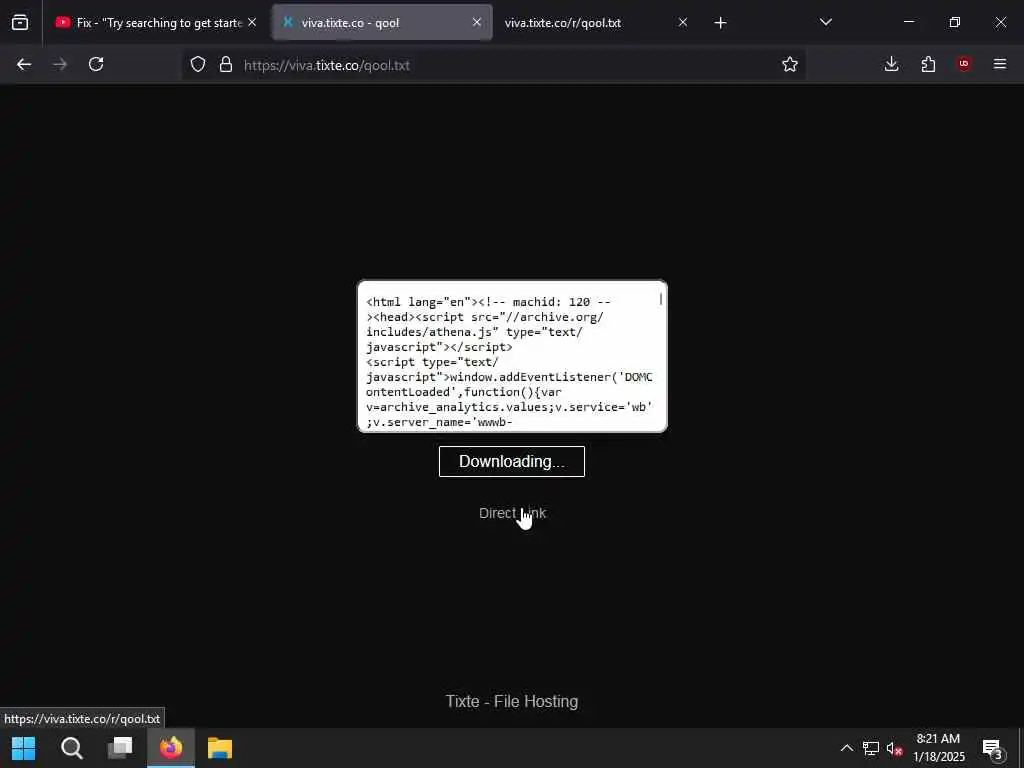Screen dimensions: 1024x768
Task: Bookmark this page with the star
Action: [790, 64]
